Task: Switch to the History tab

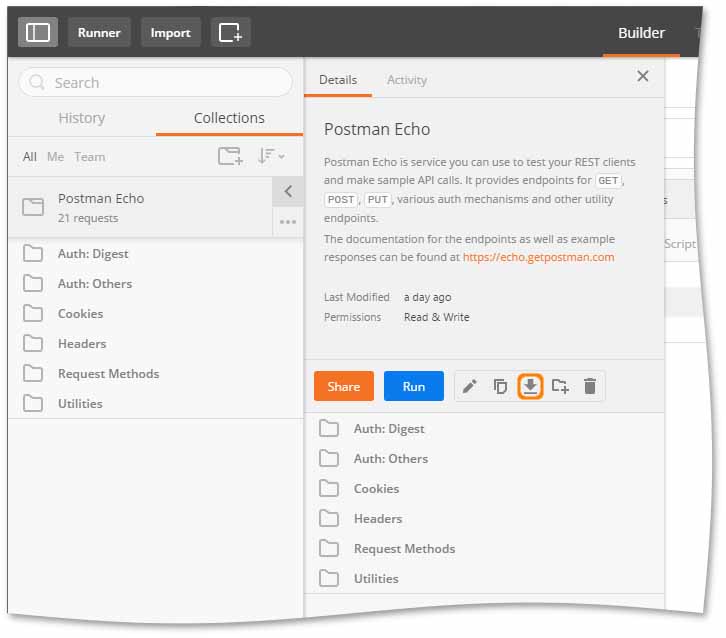Action: point(81,118)
